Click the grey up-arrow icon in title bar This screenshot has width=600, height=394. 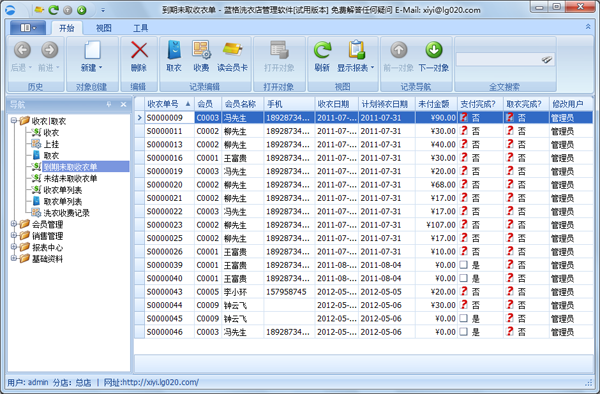point(68,10)
